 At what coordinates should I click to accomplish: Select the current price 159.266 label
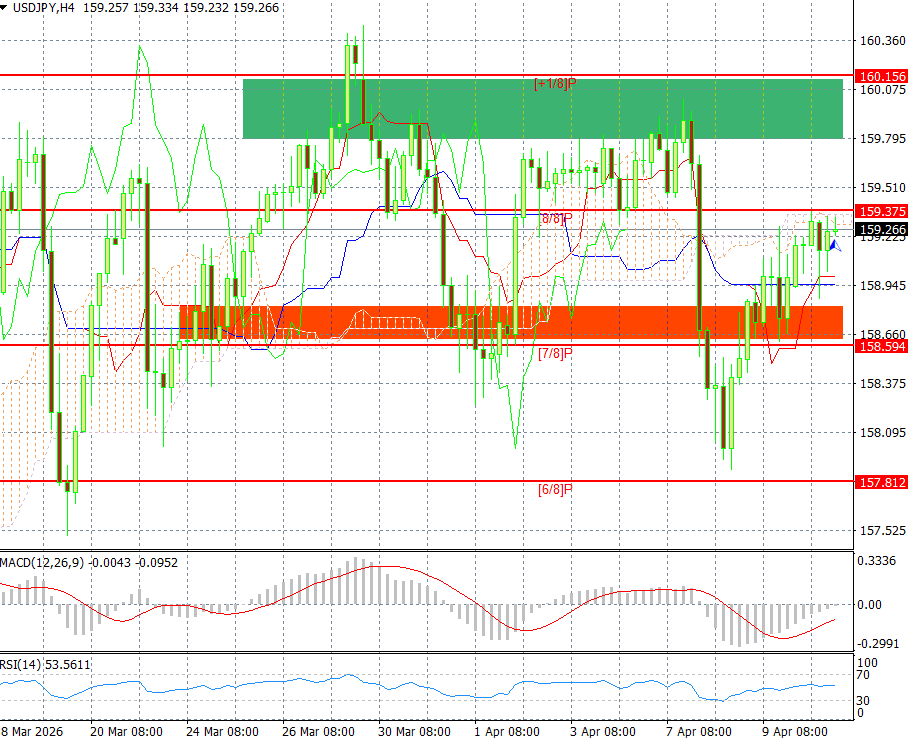[x=881, y=229]
